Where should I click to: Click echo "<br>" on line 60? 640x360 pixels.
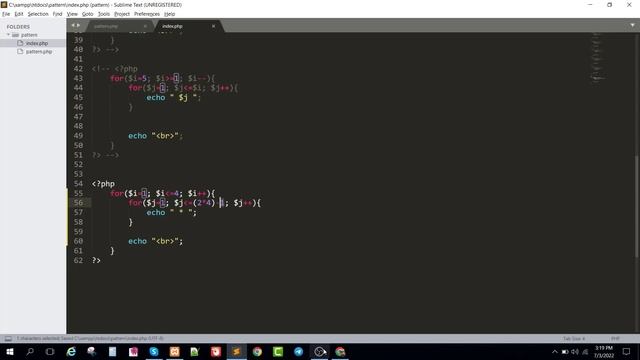pos(156,241)
